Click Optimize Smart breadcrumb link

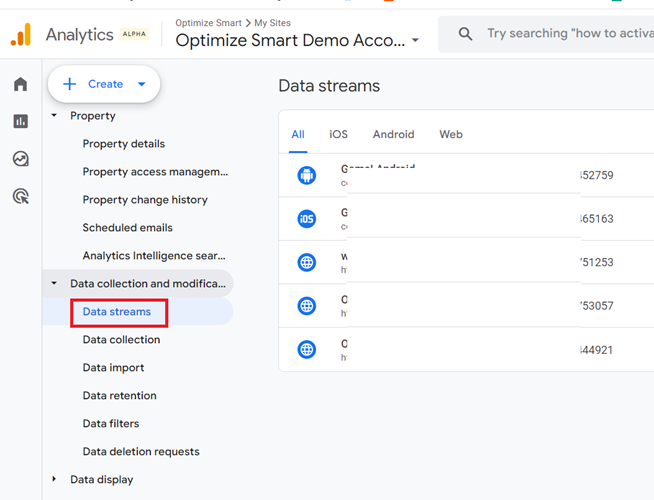coord(208,23)
